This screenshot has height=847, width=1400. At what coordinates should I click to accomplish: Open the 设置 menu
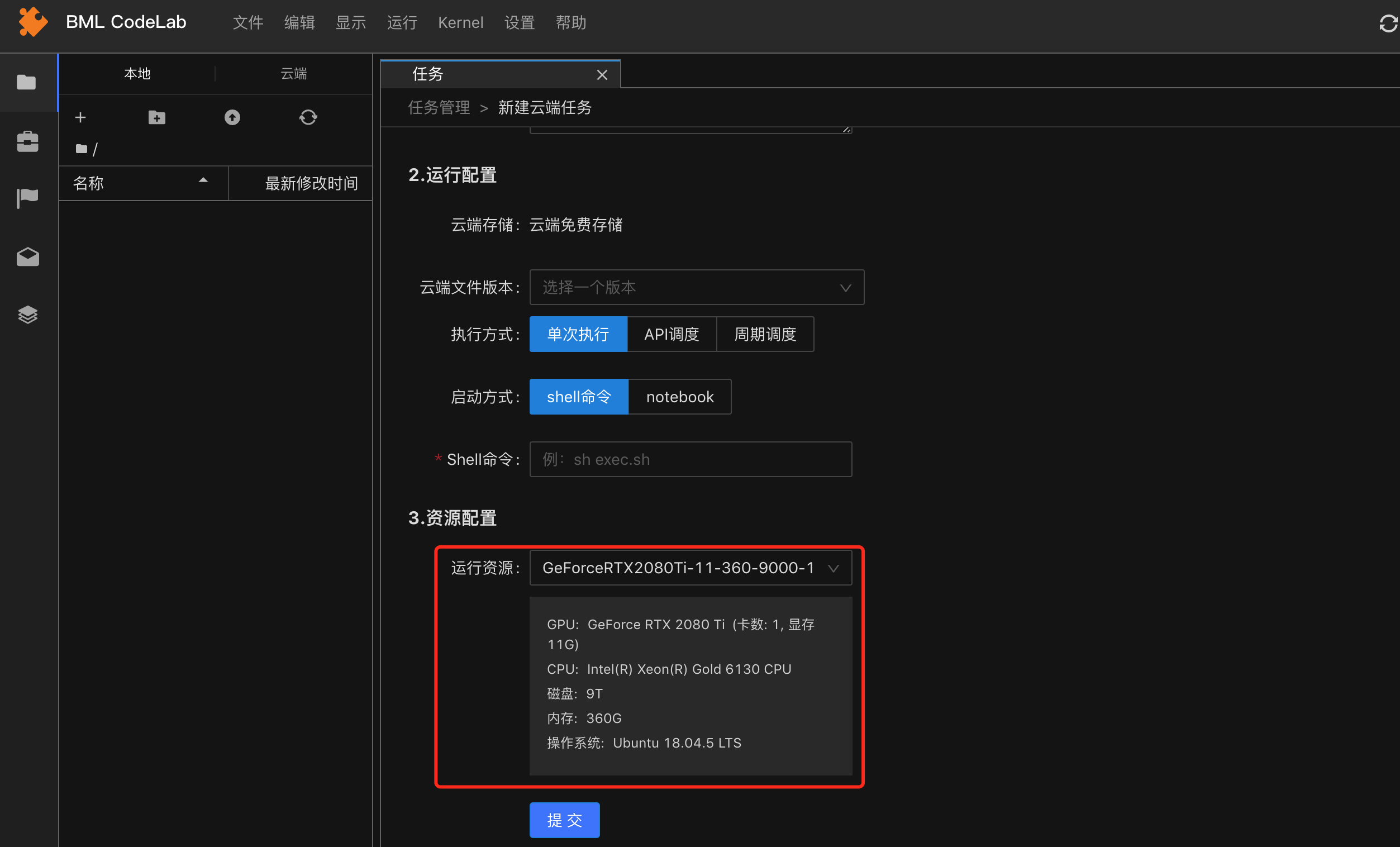[x=520, y=23]
